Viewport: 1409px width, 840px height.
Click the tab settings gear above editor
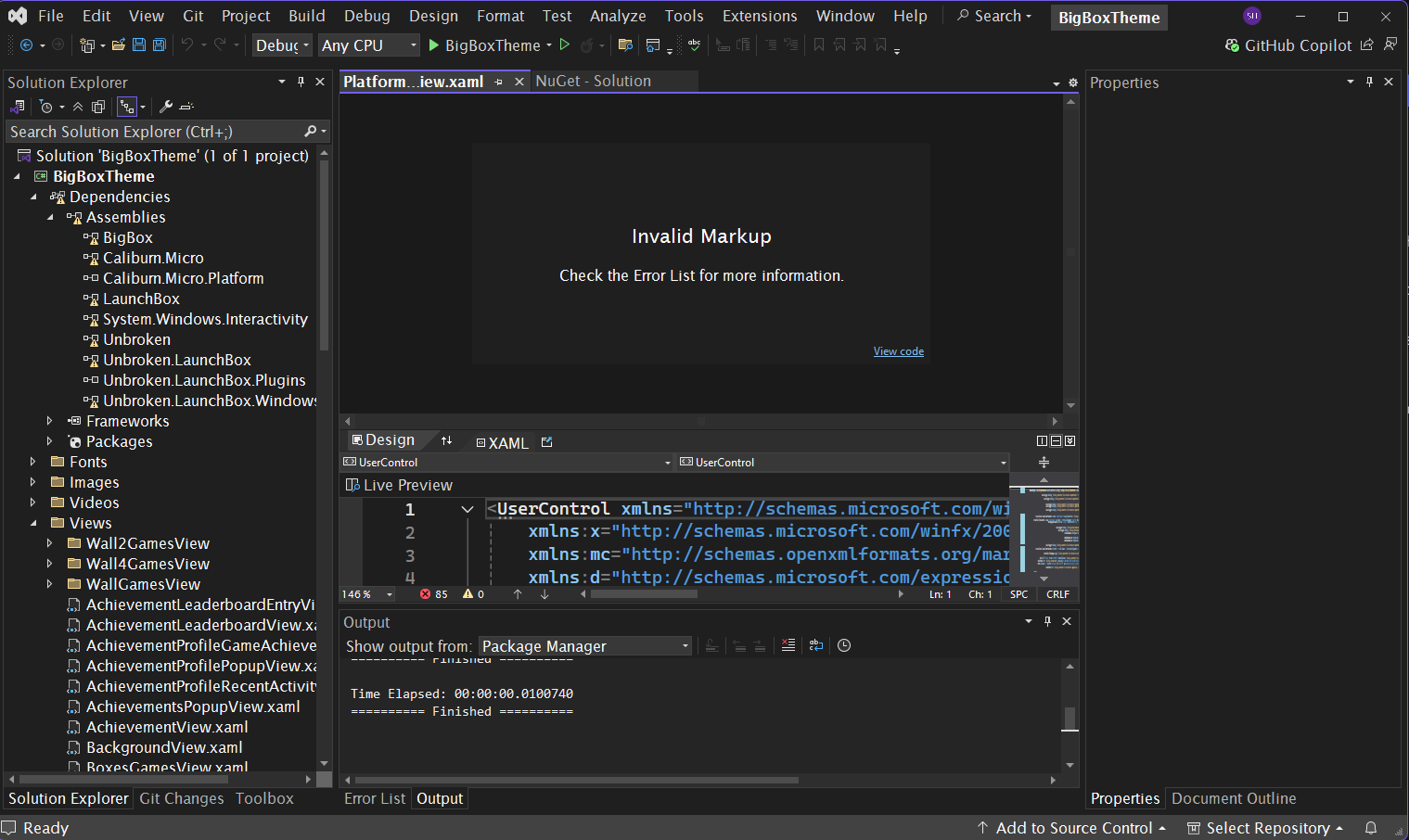(1073, 83)
